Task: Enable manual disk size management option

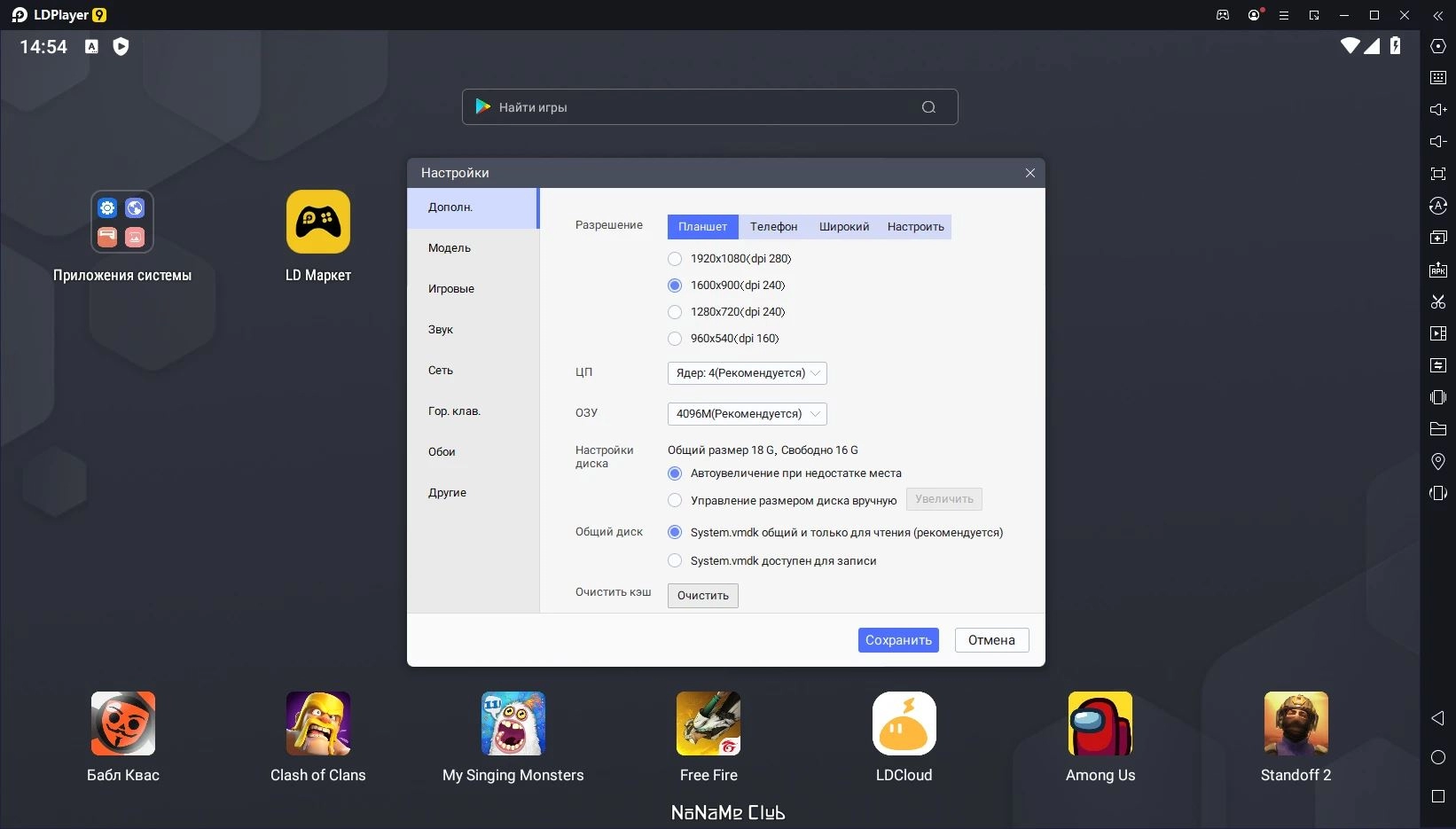Action: coord(675,501)
